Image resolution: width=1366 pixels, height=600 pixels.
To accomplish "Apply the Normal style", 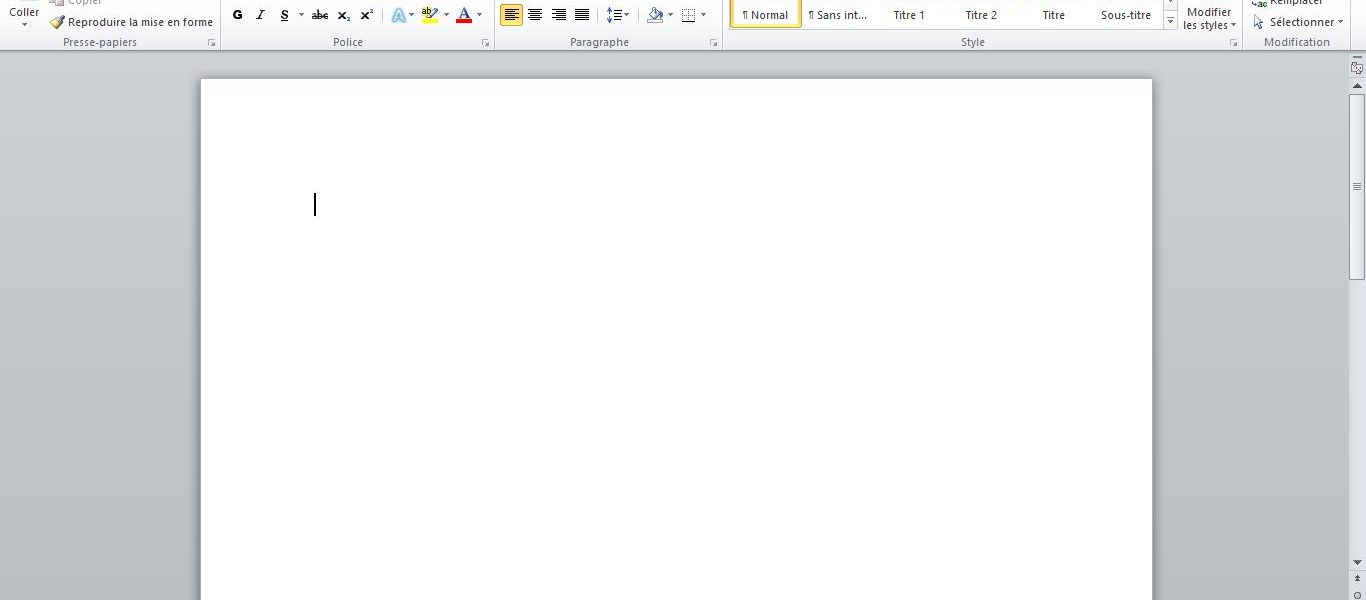I will (x=766, y=14).
